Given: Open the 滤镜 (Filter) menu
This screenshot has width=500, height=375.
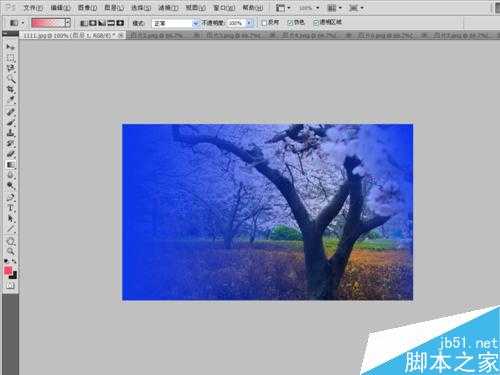Looking at the screenshot, I should [168, 7].
